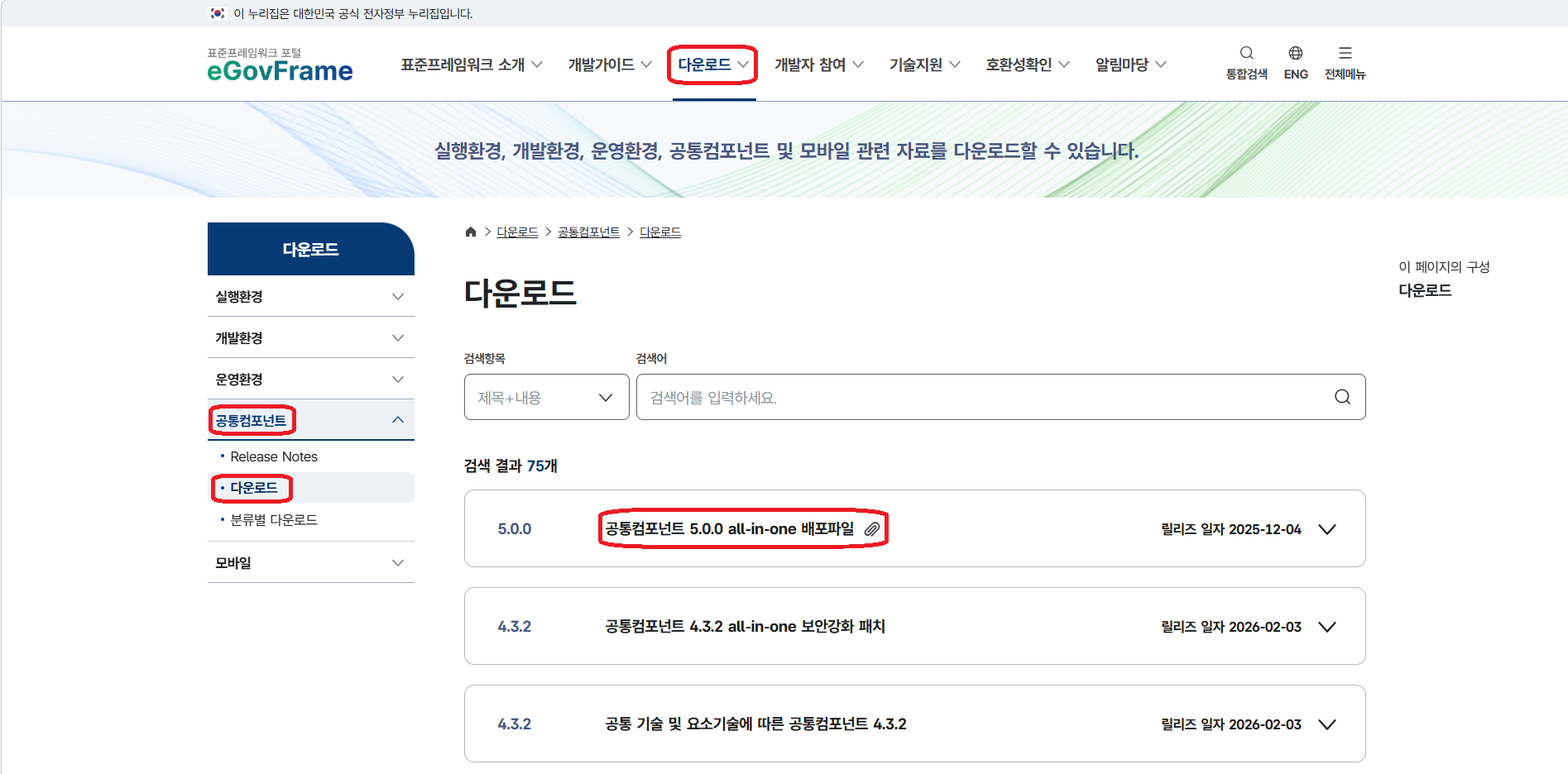Click the 공통컴포넌트 breadcrumb link
The height and width of the screenshot is (774, 1568).
(588, 232)
